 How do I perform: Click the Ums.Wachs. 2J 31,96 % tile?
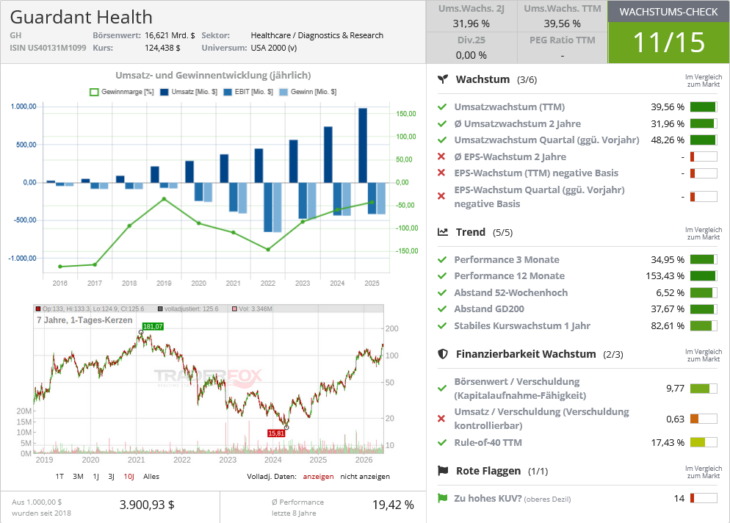(471, 16)
